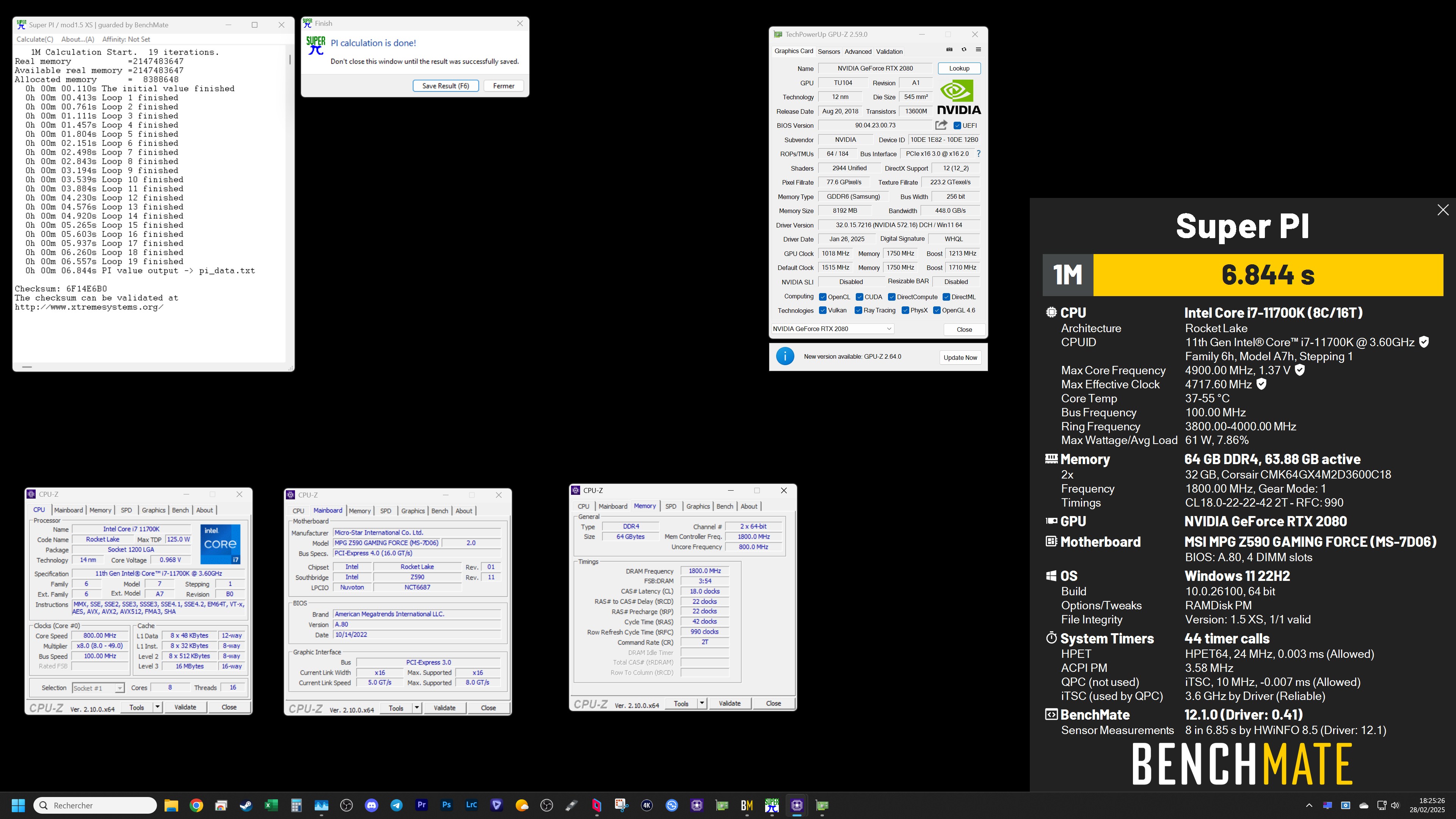This screenshot has height=819, width=1456.
Task: Open File Explorer from the taskbar
Action: point(171,805)
